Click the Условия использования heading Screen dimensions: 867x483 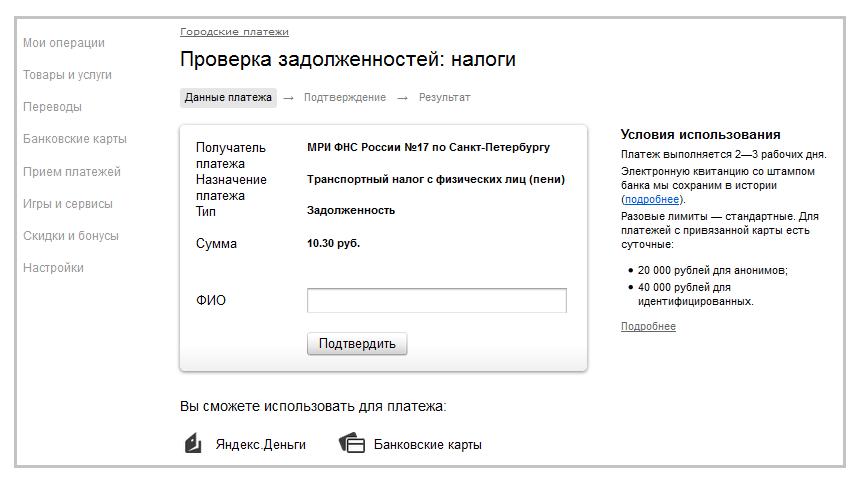[x=700, y=135]
